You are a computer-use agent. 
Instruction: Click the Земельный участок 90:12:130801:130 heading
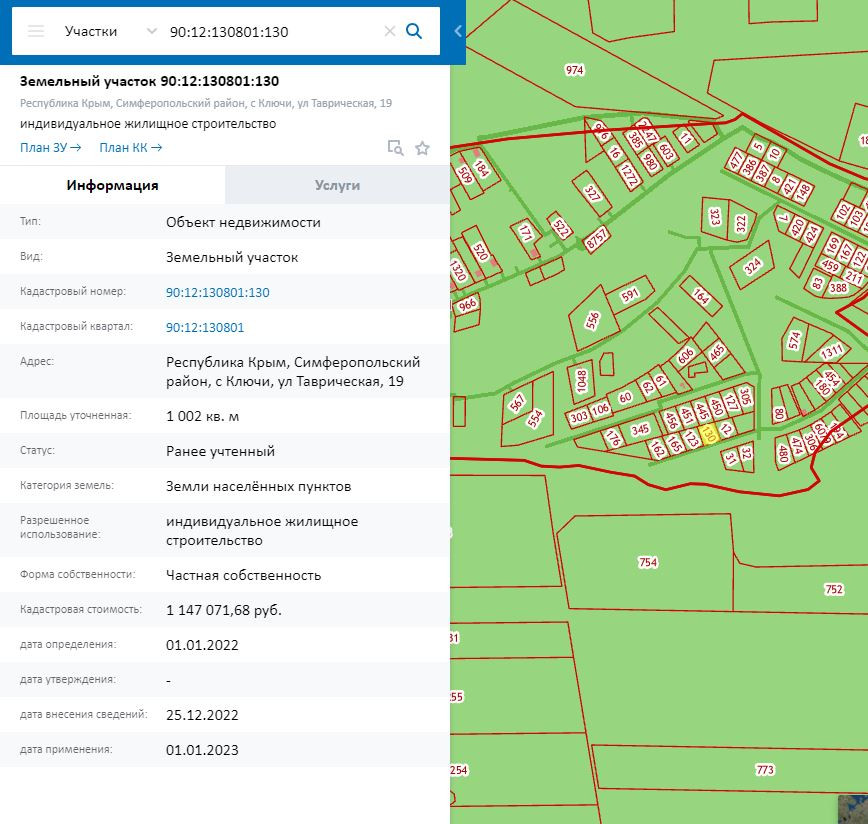tap(149, 81)
